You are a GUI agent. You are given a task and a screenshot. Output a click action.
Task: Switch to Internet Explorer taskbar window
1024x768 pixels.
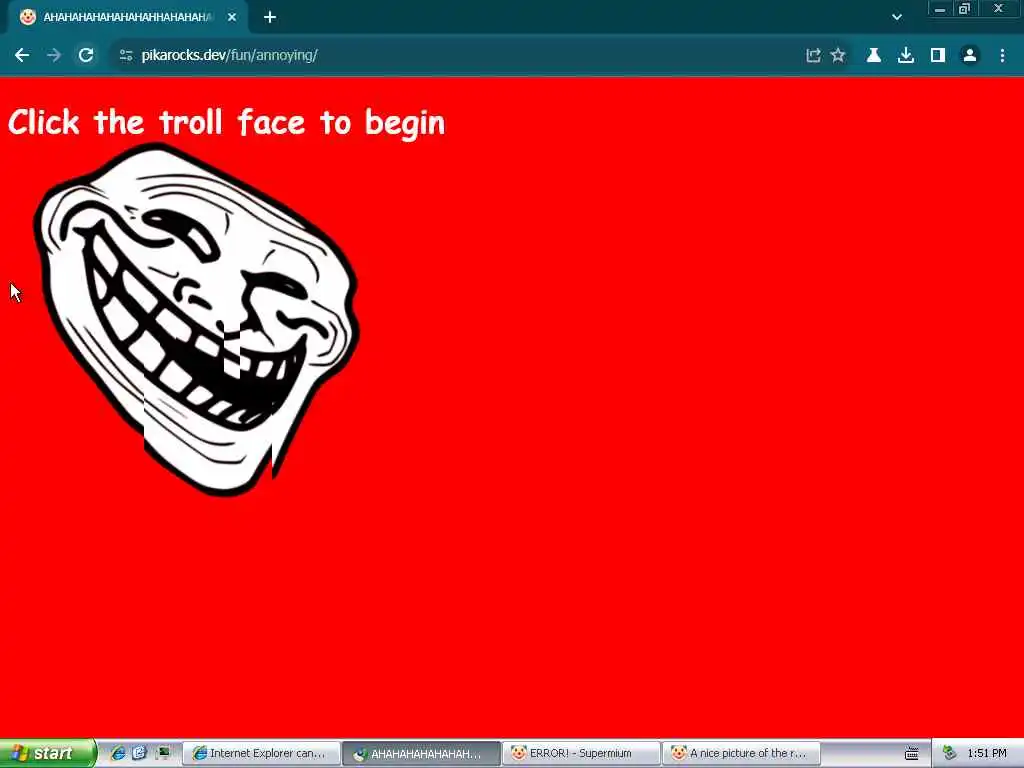click(261, 754)
